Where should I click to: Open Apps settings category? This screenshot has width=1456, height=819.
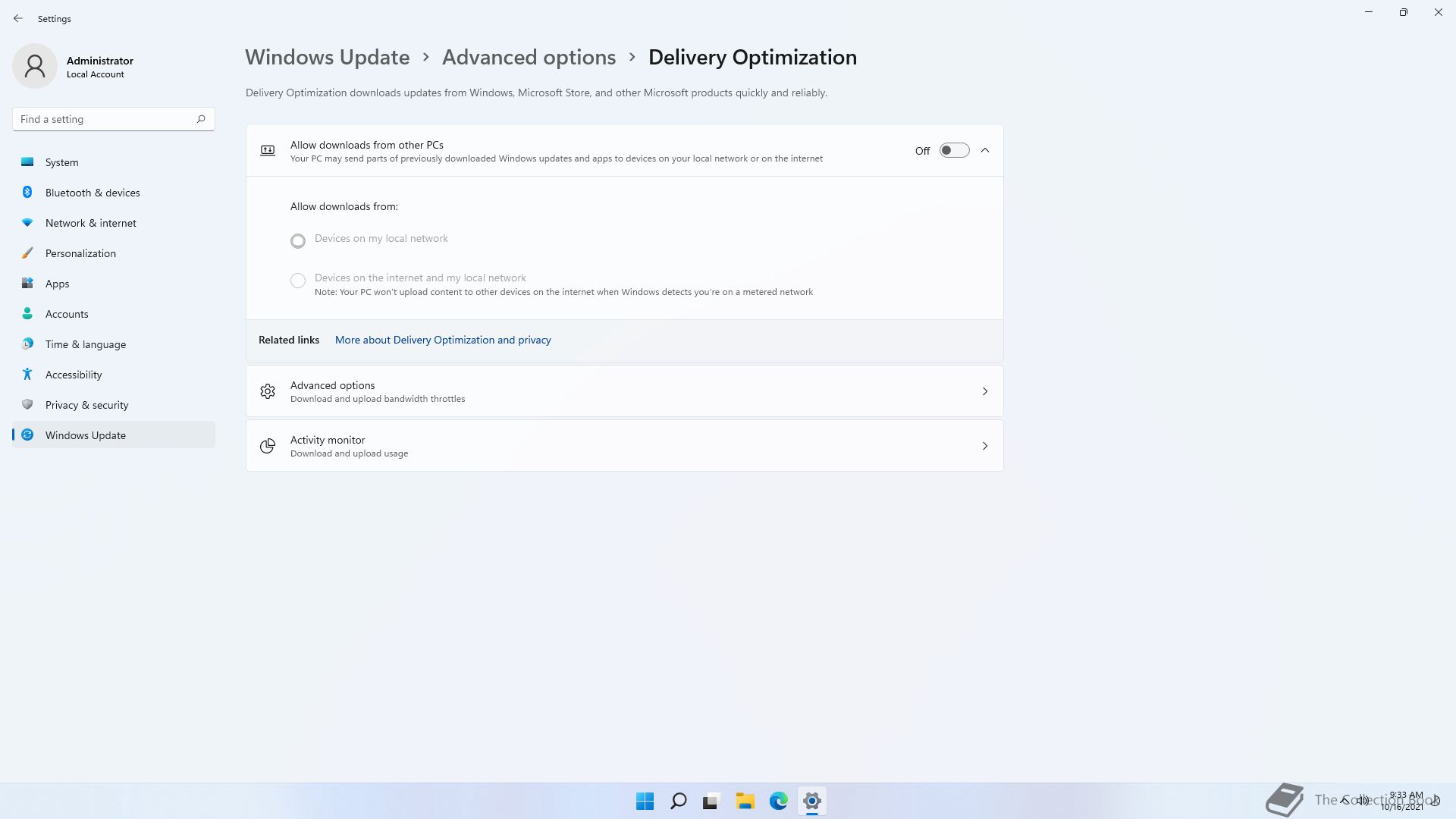click(114, 283)
